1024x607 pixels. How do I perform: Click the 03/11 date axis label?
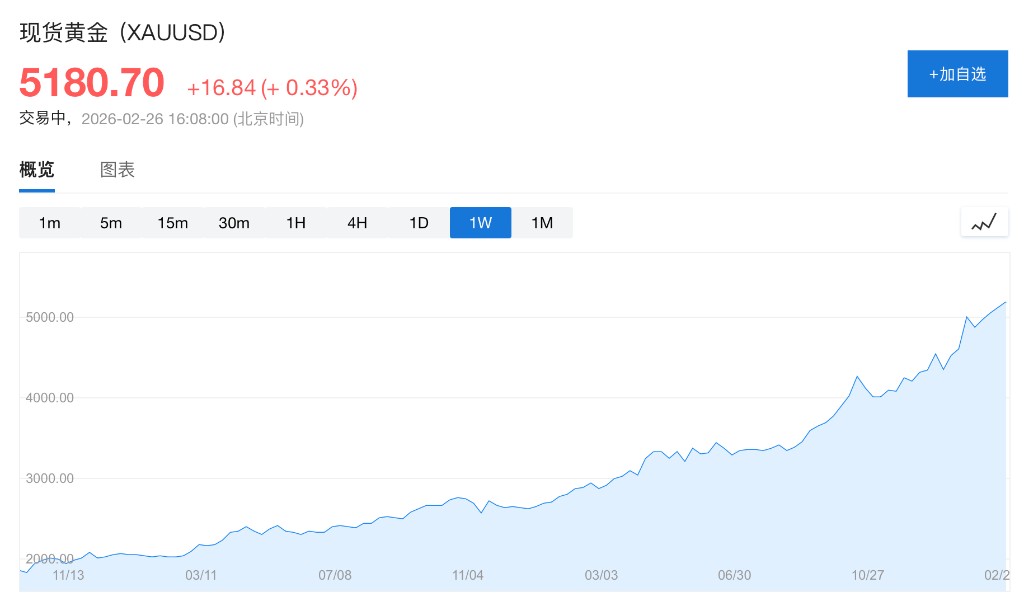[201, 575]
